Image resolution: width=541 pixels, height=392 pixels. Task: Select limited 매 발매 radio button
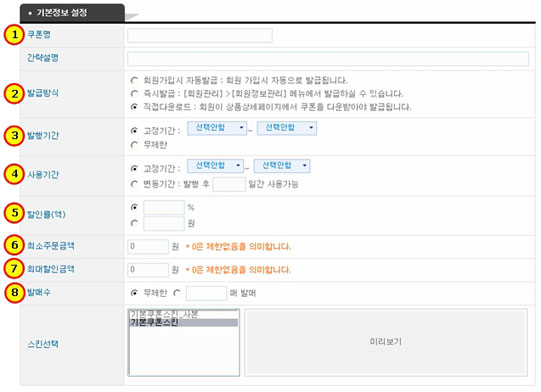[x=177, y=293]
